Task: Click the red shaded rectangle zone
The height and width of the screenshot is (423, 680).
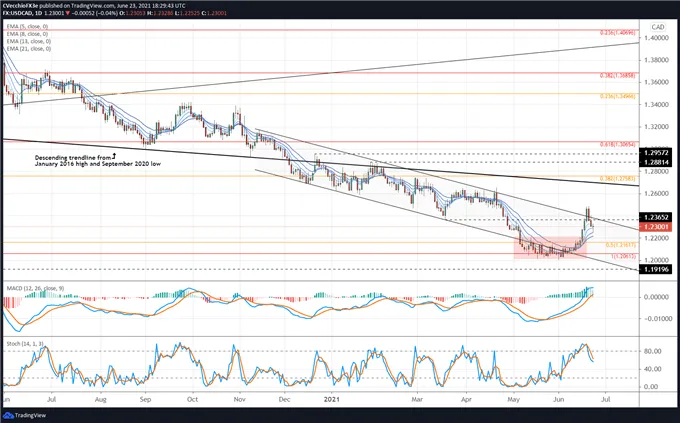Action: tap(550, 248)
